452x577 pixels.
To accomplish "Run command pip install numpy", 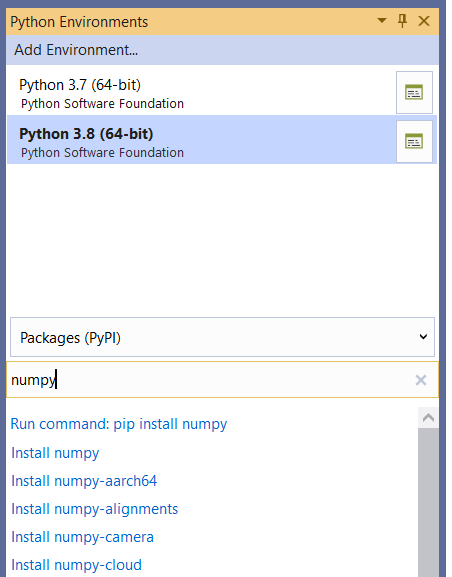I will point(119,424).
